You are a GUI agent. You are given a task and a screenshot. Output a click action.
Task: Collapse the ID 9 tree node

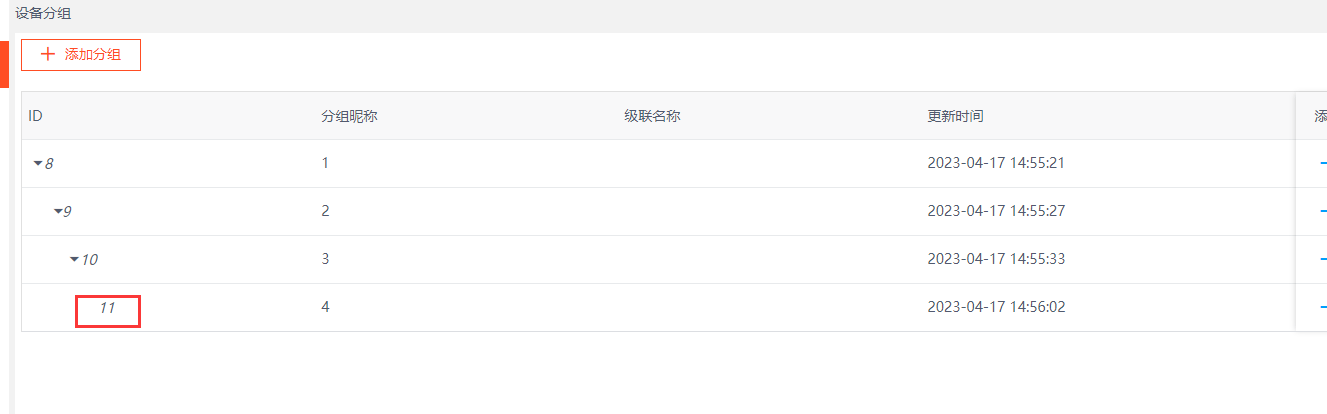click(x=58, y=211)
